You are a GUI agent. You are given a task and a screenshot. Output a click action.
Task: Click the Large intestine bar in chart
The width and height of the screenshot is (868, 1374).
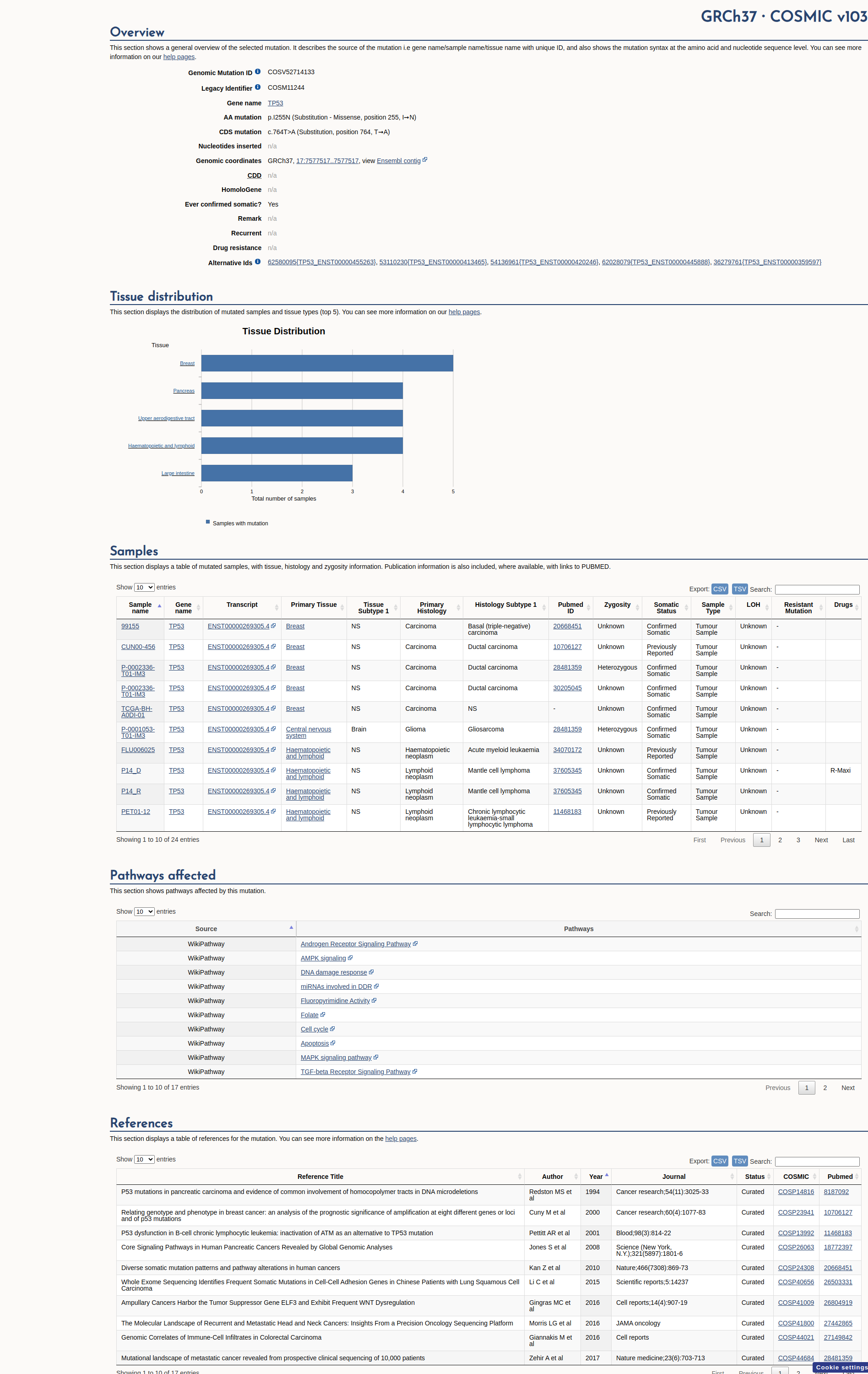[277, 473]
